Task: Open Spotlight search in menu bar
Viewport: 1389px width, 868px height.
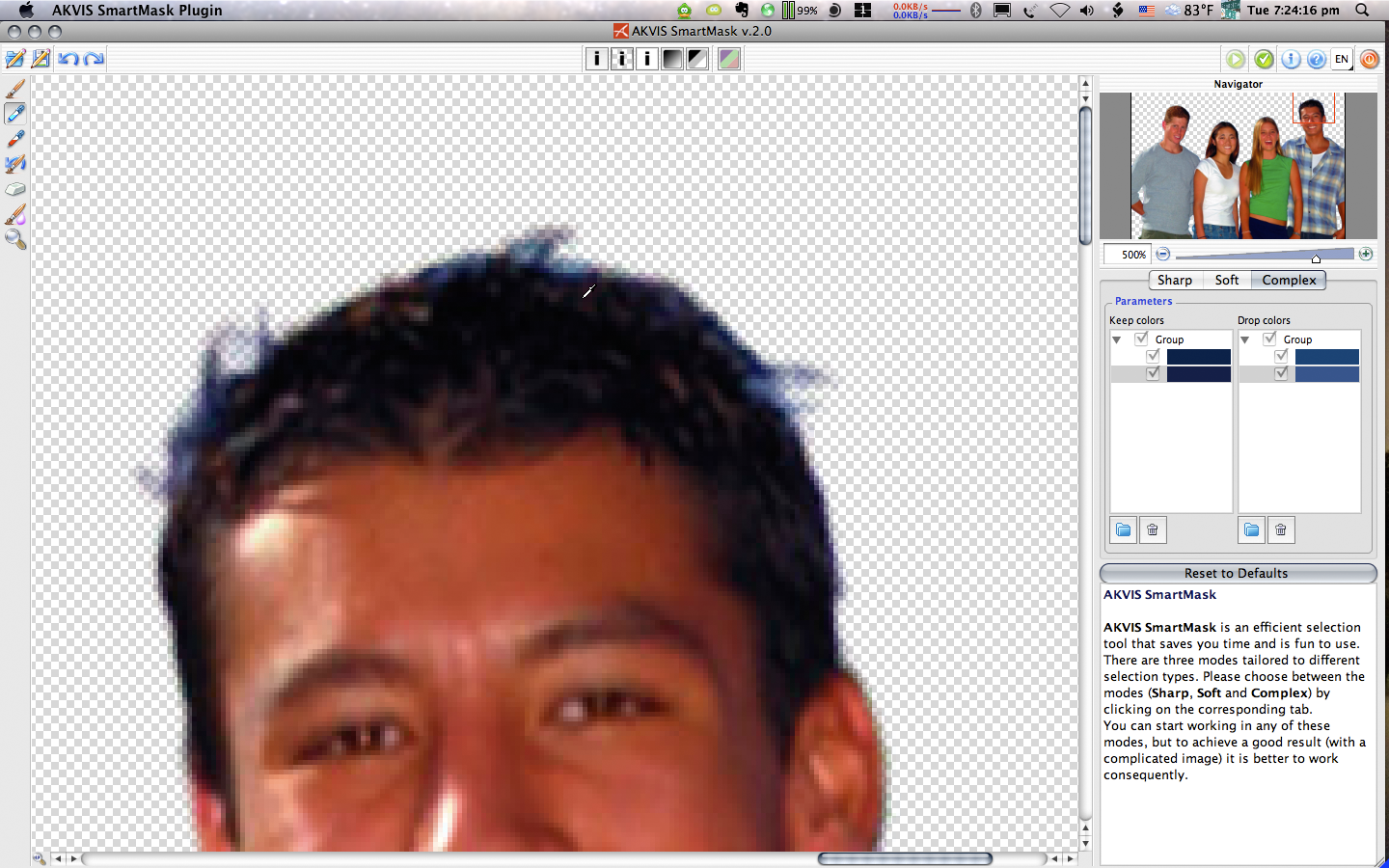Action: click(1362, 10)
